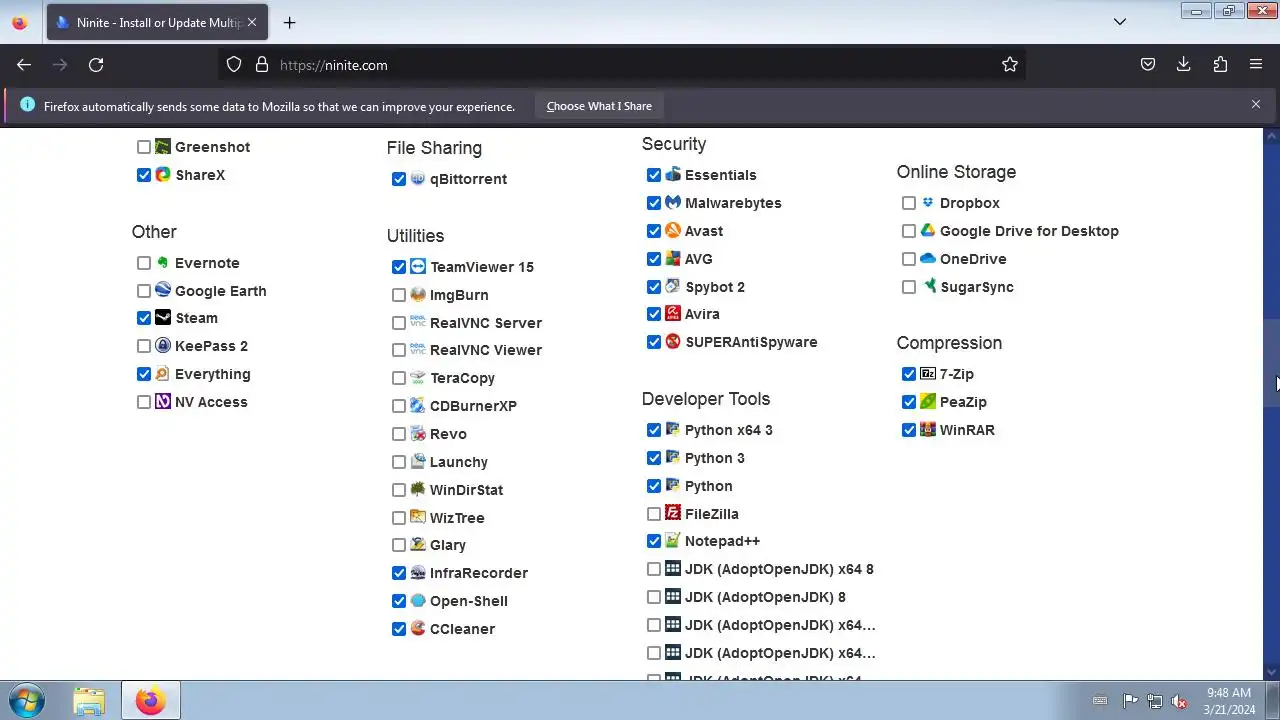Click the PeaZip icon
Screen dimensions: 1280x720
[x=928, y=402]
